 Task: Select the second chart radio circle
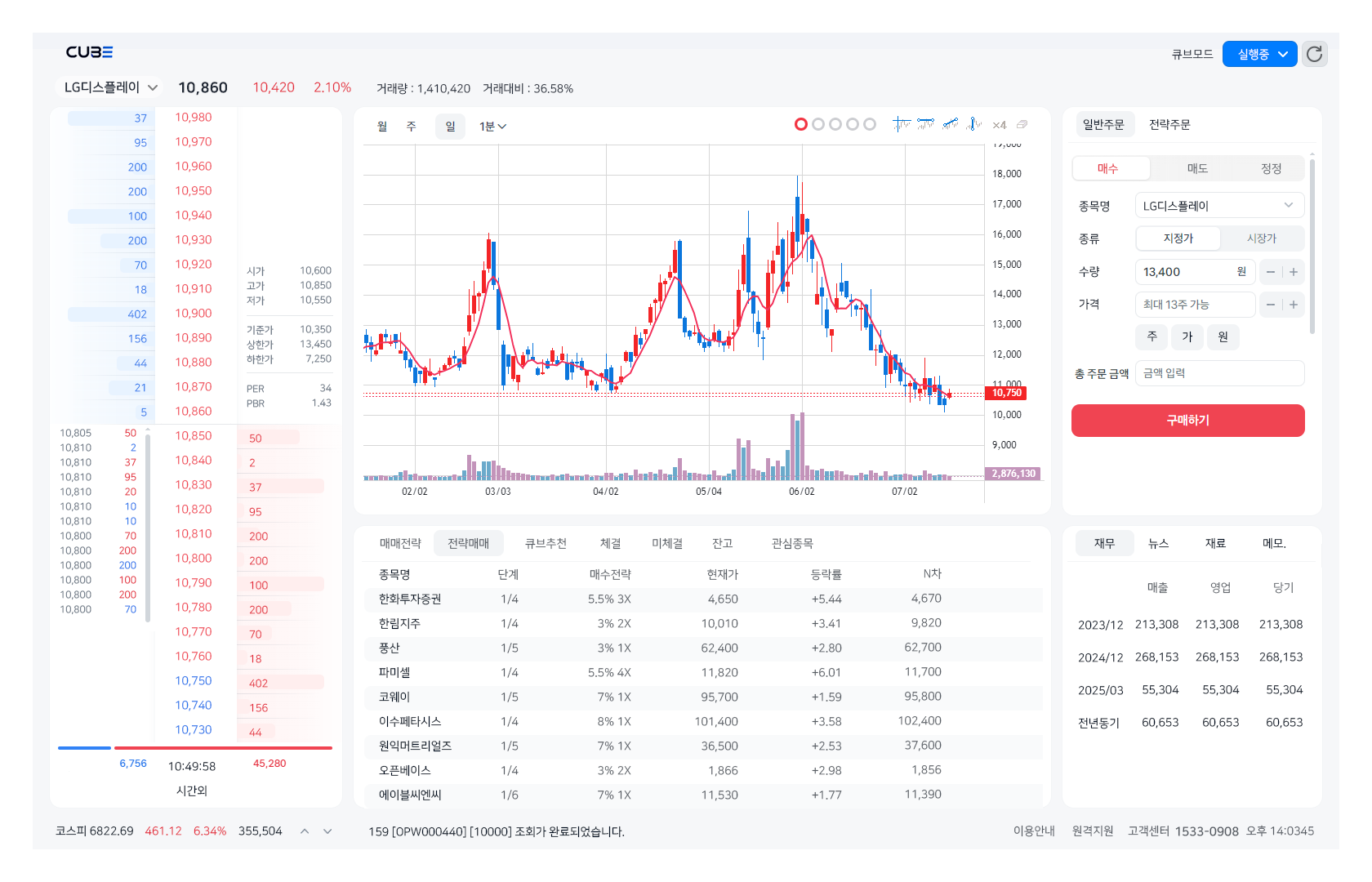pos(818,124)
